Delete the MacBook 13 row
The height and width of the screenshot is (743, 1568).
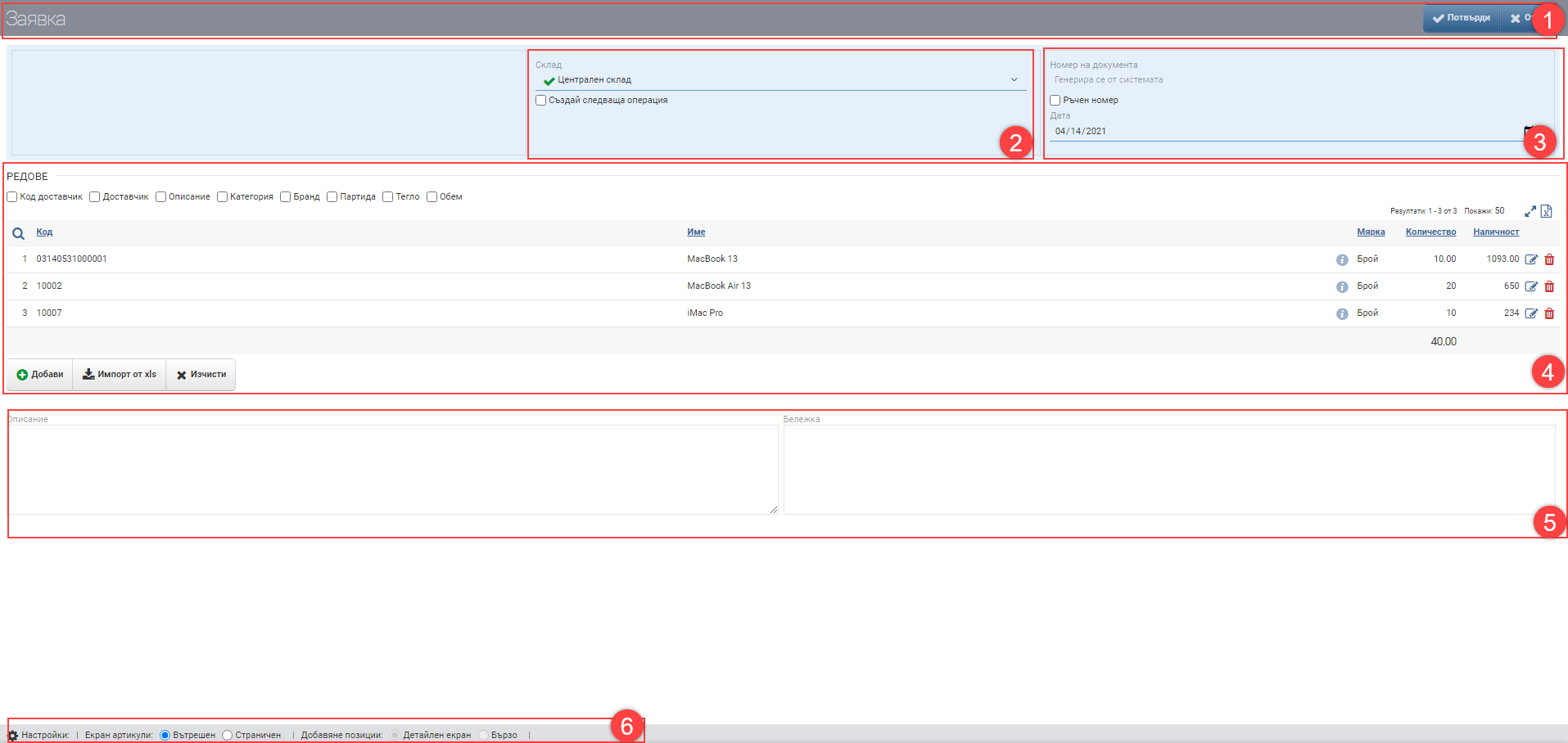1550,259
